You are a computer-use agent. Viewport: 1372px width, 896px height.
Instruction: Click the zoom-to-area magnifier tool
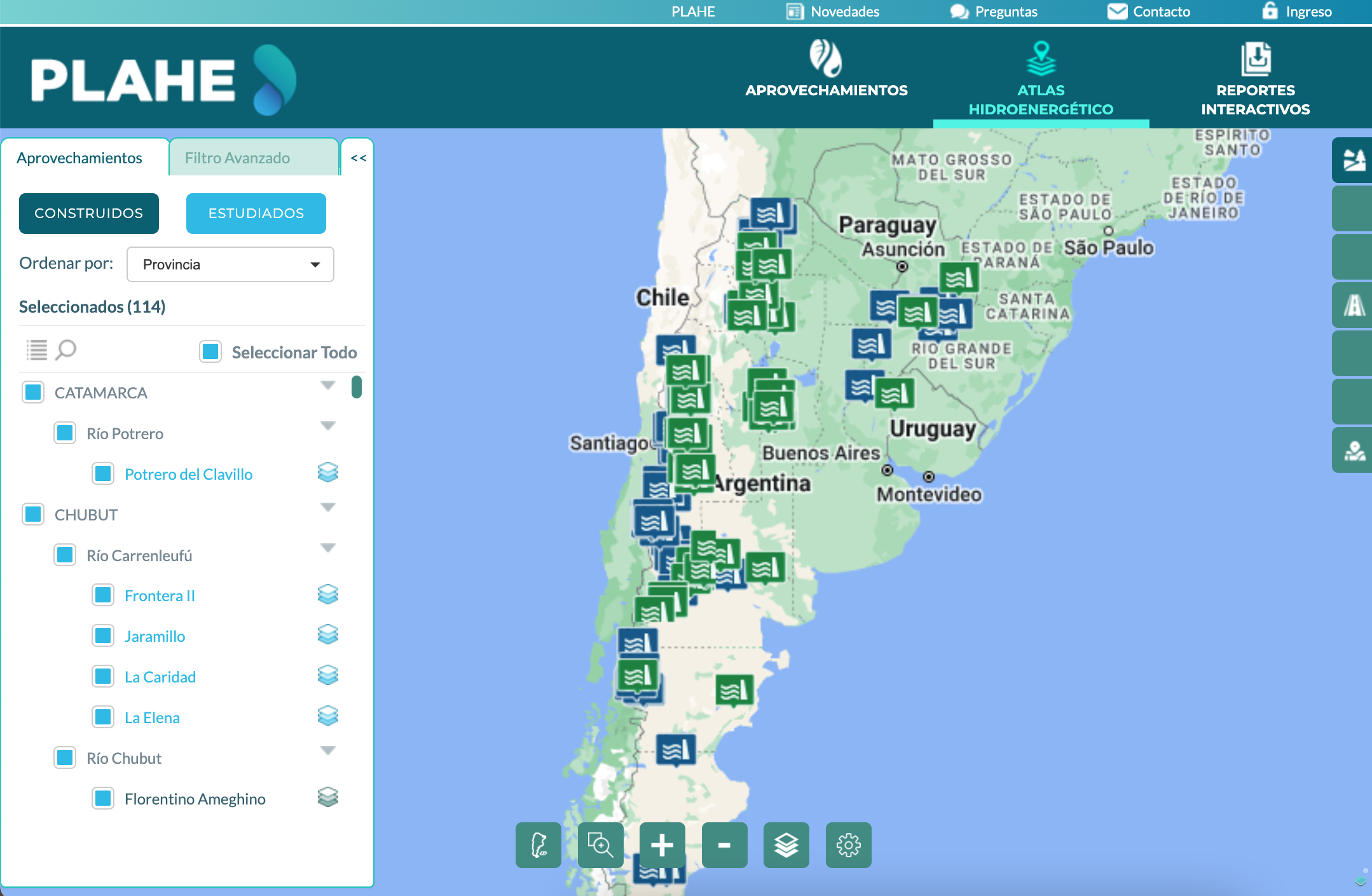(x=600, y=845)
